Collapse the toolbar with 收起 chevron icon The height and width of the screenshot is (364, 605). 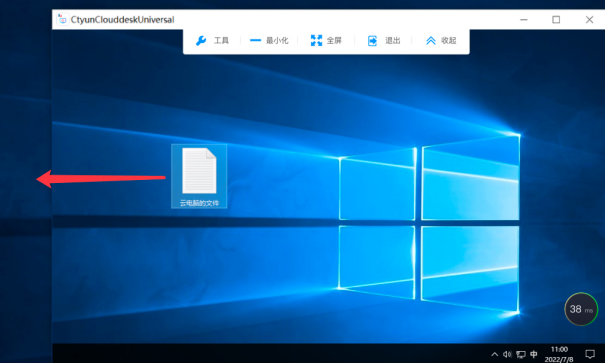431,41
